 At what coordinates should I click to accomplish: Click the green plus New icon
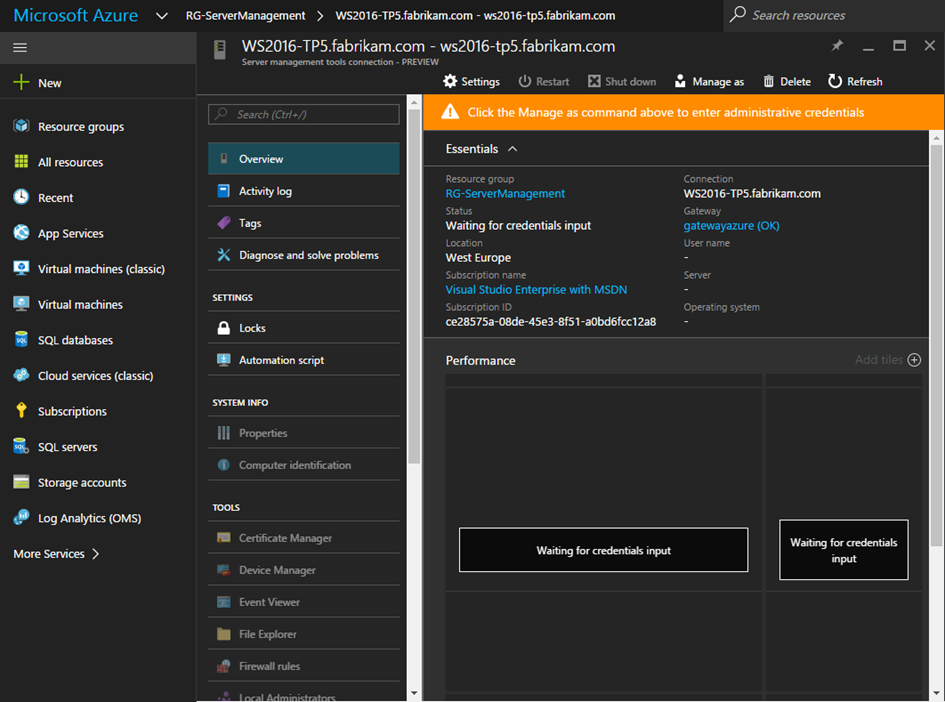click(x=21, y=83)
